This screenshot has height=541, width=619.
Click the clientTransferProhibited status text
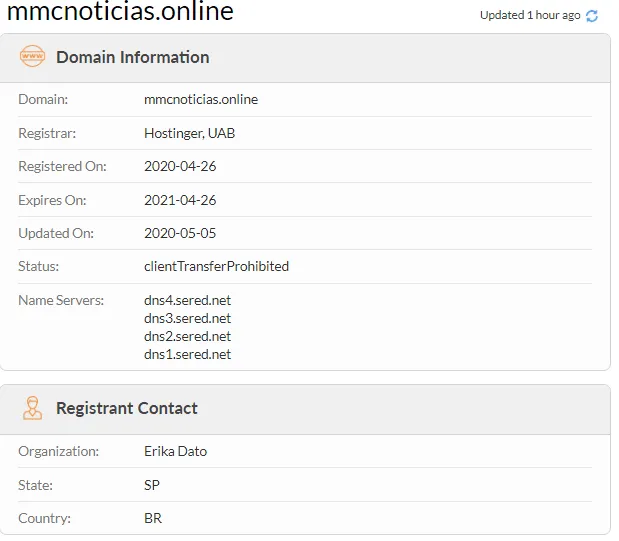coord(216,266)
